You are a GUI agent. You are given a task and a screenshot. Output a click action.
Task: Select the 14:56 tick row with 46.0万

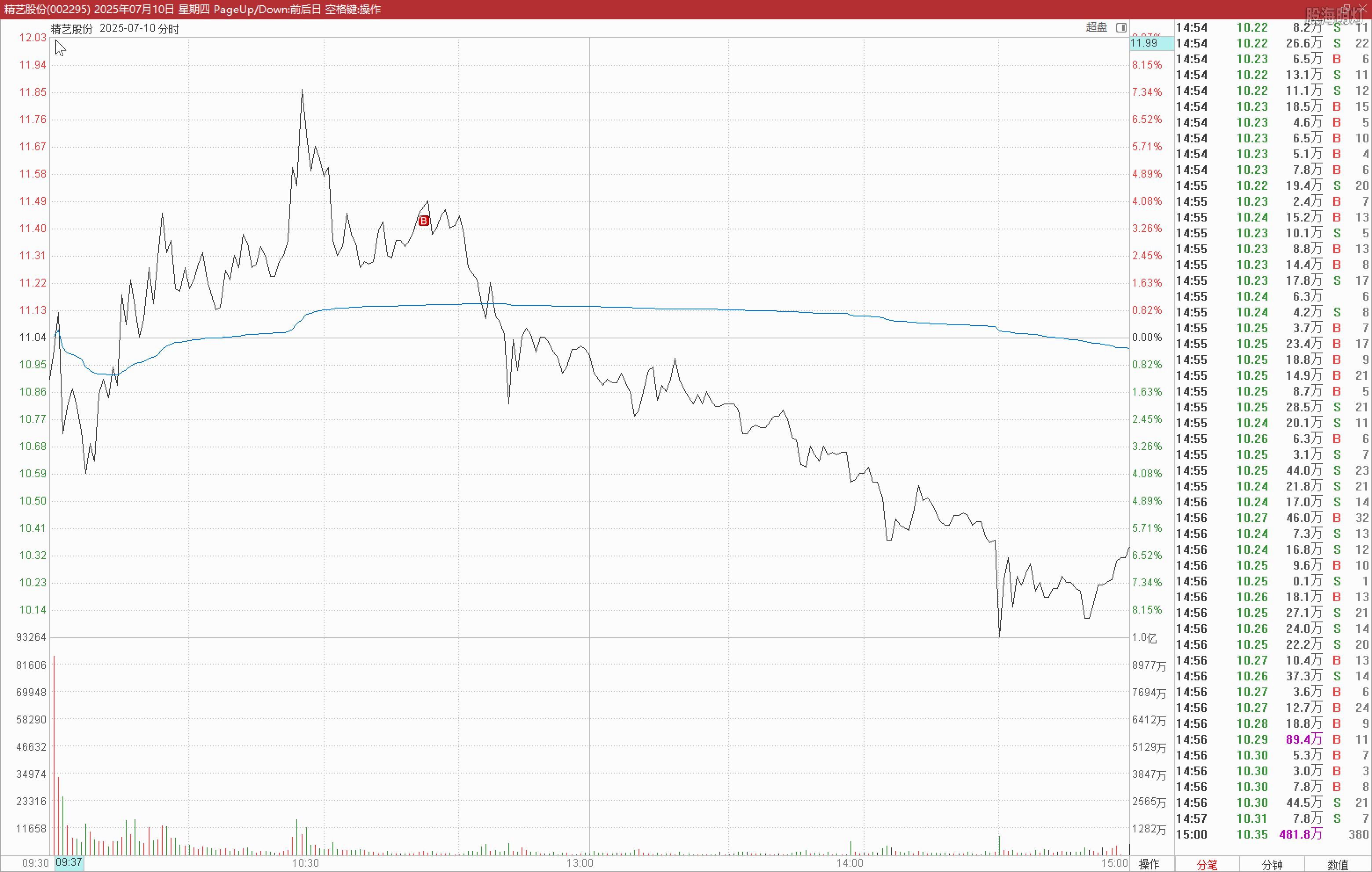[1272, 518]
